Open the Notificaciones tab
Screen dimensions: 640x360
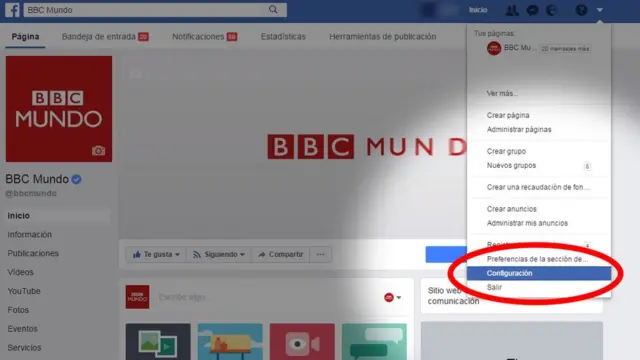204,37
